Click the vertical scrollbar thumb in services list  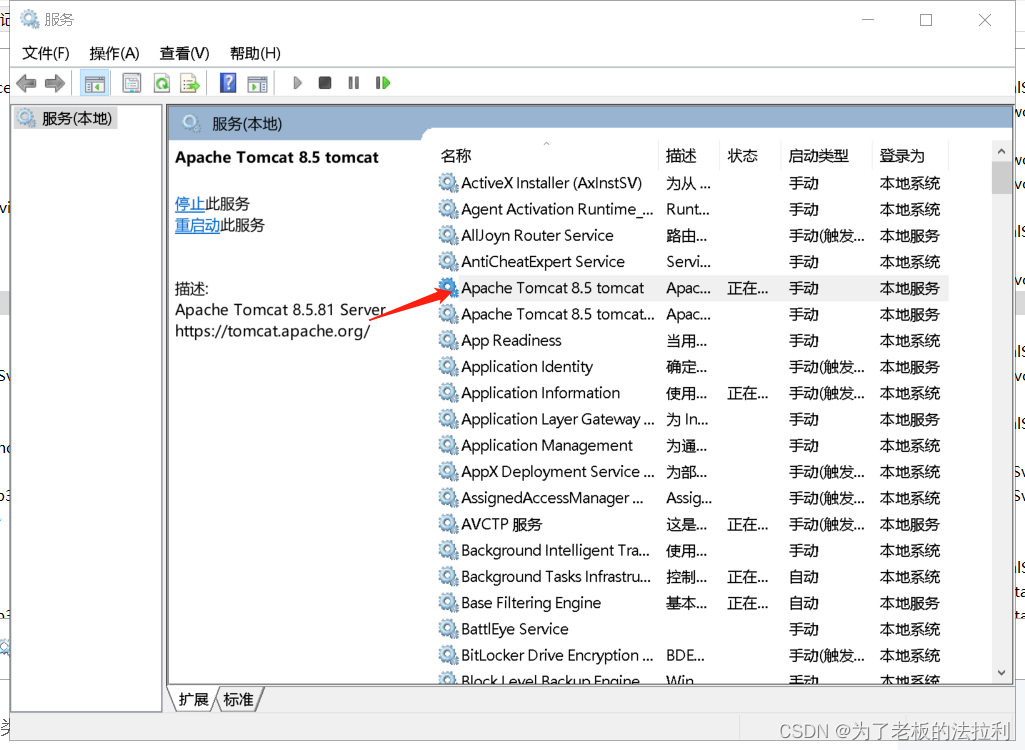pos(1001,177)
